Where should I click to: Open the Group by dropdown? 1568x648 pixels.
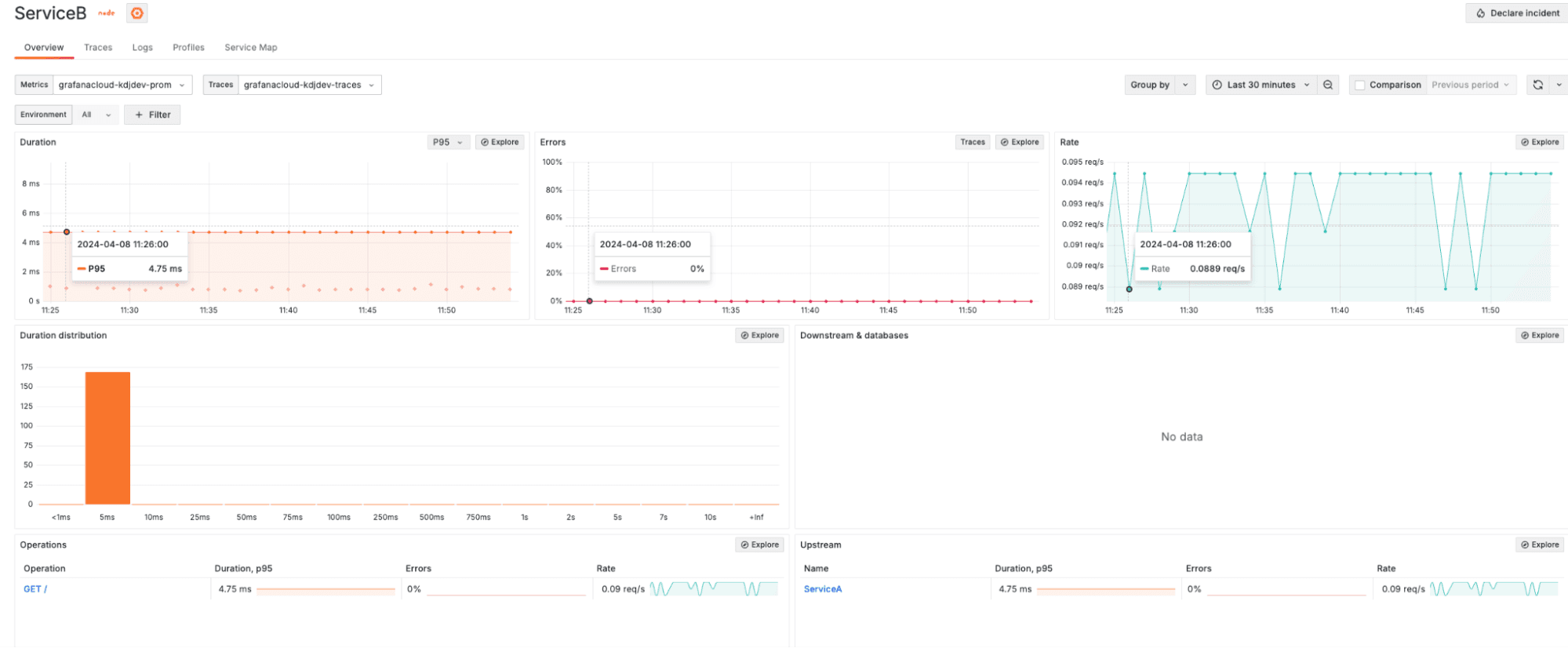click(x=1160, y=85)
